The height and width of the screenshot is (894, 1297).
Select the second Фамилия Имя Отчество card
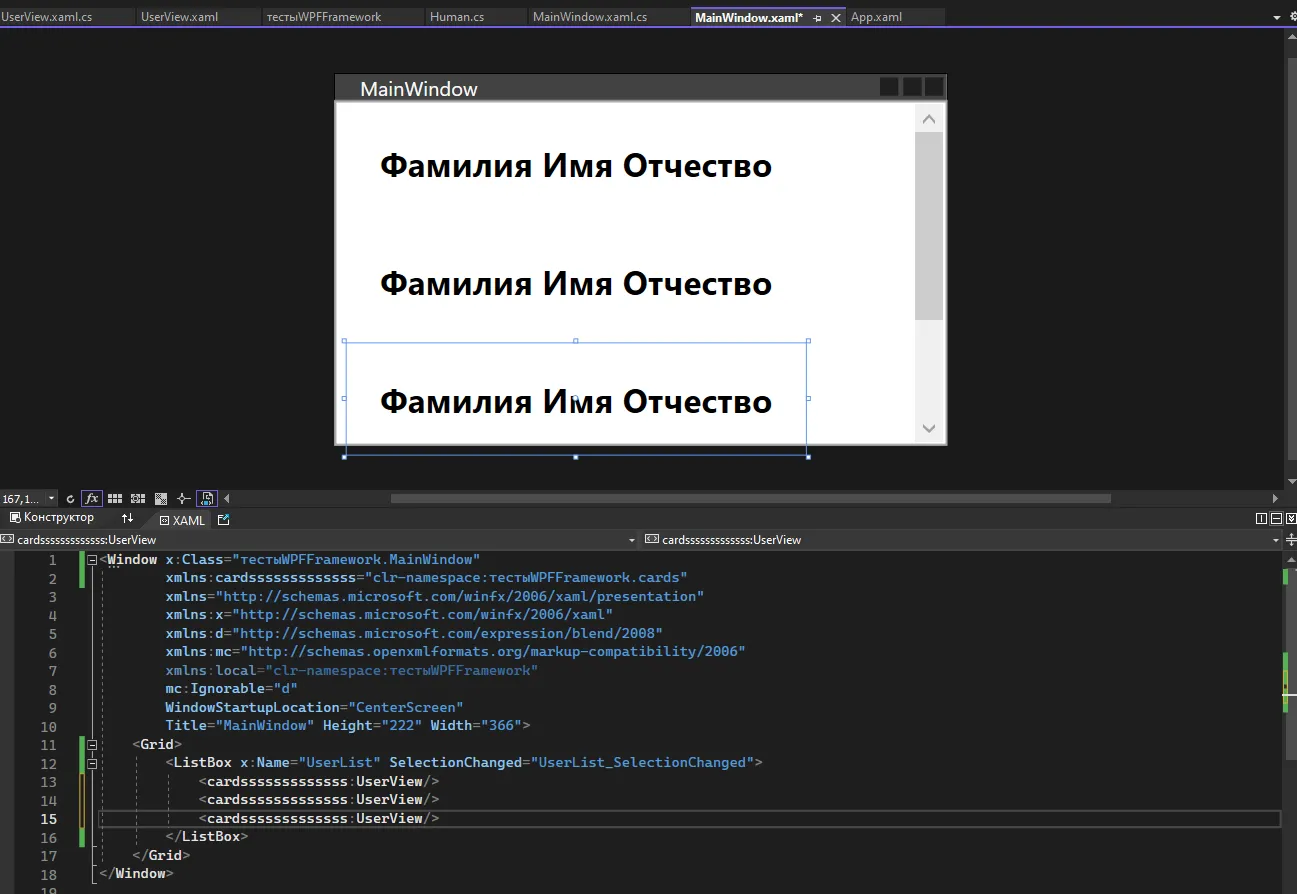(x=576, y=283)
